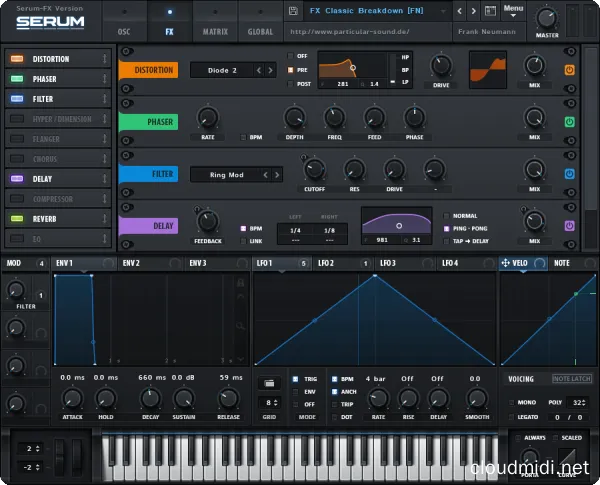This screenshot has height=485, width=600.
Task: Select previous filter type arrow
Action: coord(266,175)
